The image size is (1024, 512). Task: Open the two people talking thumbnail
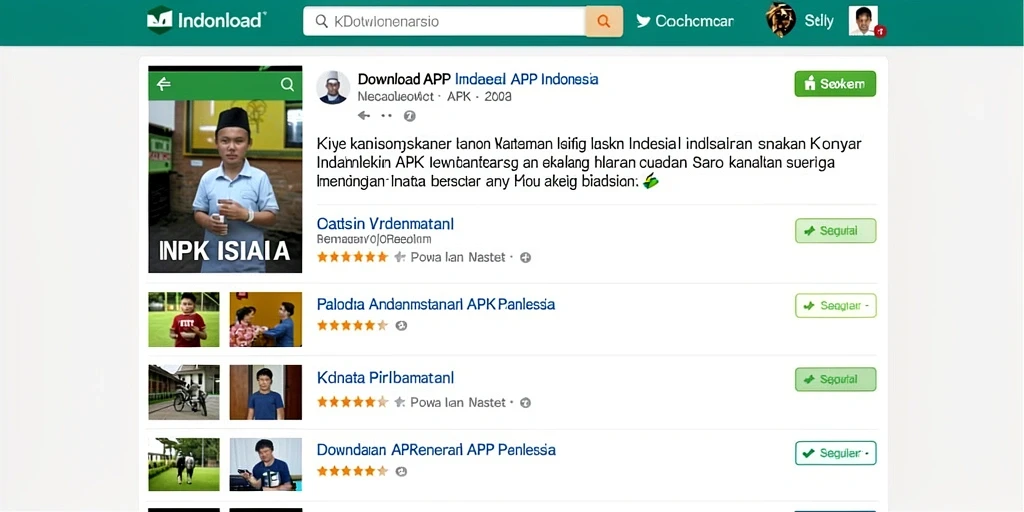[266, 319]
